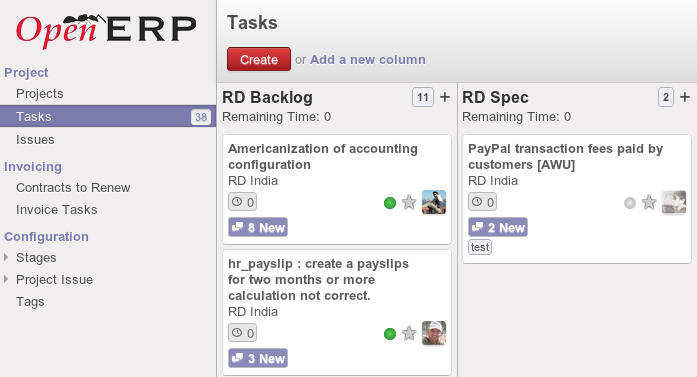Open the 3 New messages badge
697x377 pixels.
point(258,358)
